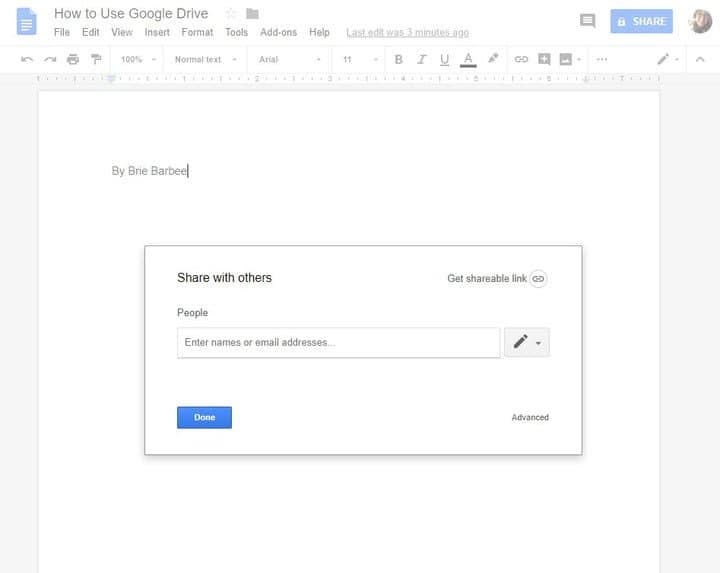720x573 pixels.
Task: Star the document title
Action: 231,14
